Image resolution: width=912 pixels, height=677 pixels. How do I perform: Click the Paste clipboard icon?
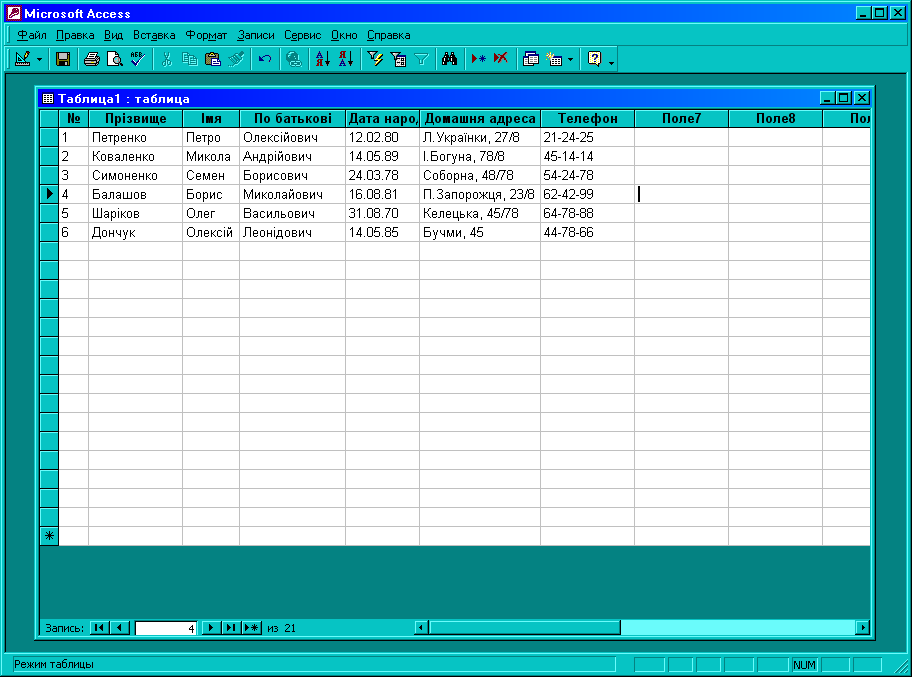[213, 59]
